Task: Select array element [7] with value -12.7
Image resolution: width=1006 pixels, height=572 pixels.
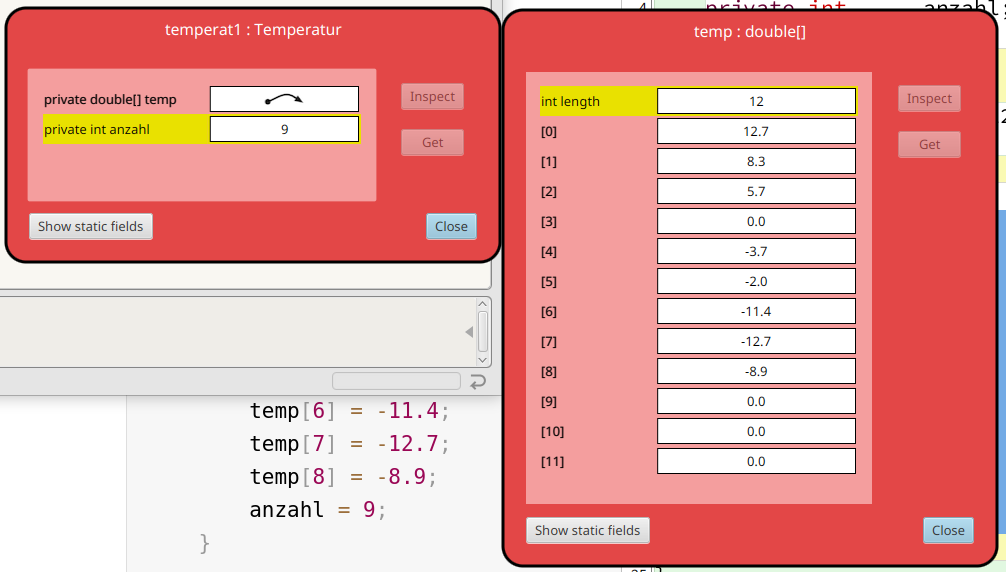Action: point(755,341)
